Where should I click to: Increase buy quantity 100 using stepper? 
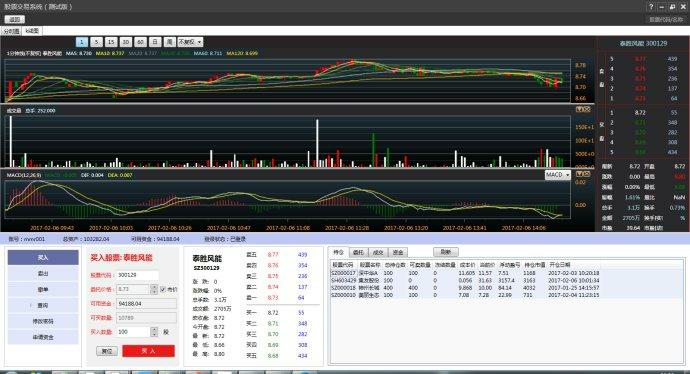tap(154, 329)
